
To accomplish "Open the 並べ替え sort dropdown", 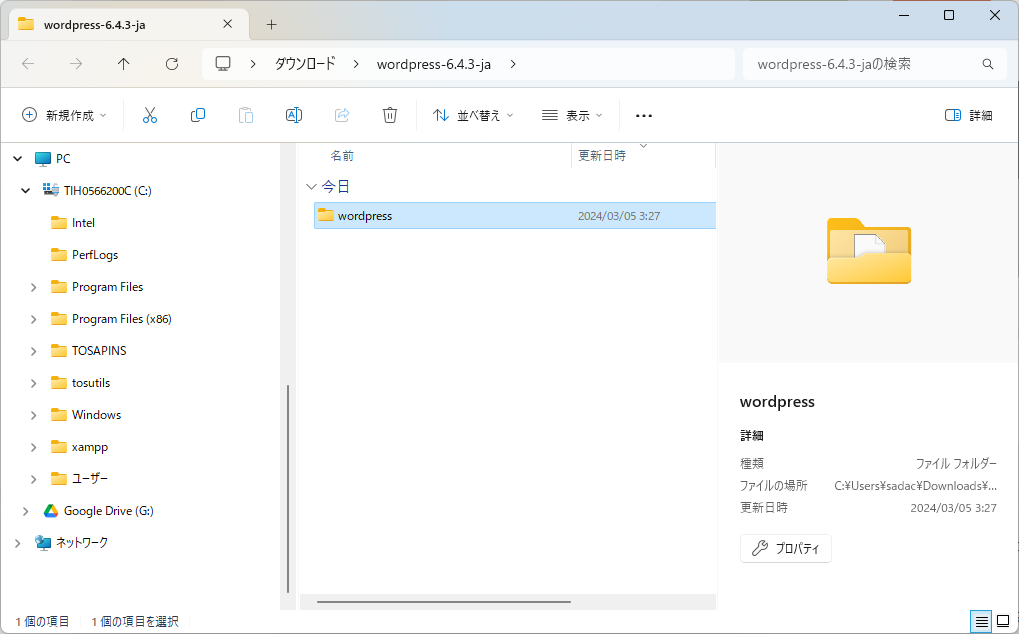I will [x=473, y=115].
